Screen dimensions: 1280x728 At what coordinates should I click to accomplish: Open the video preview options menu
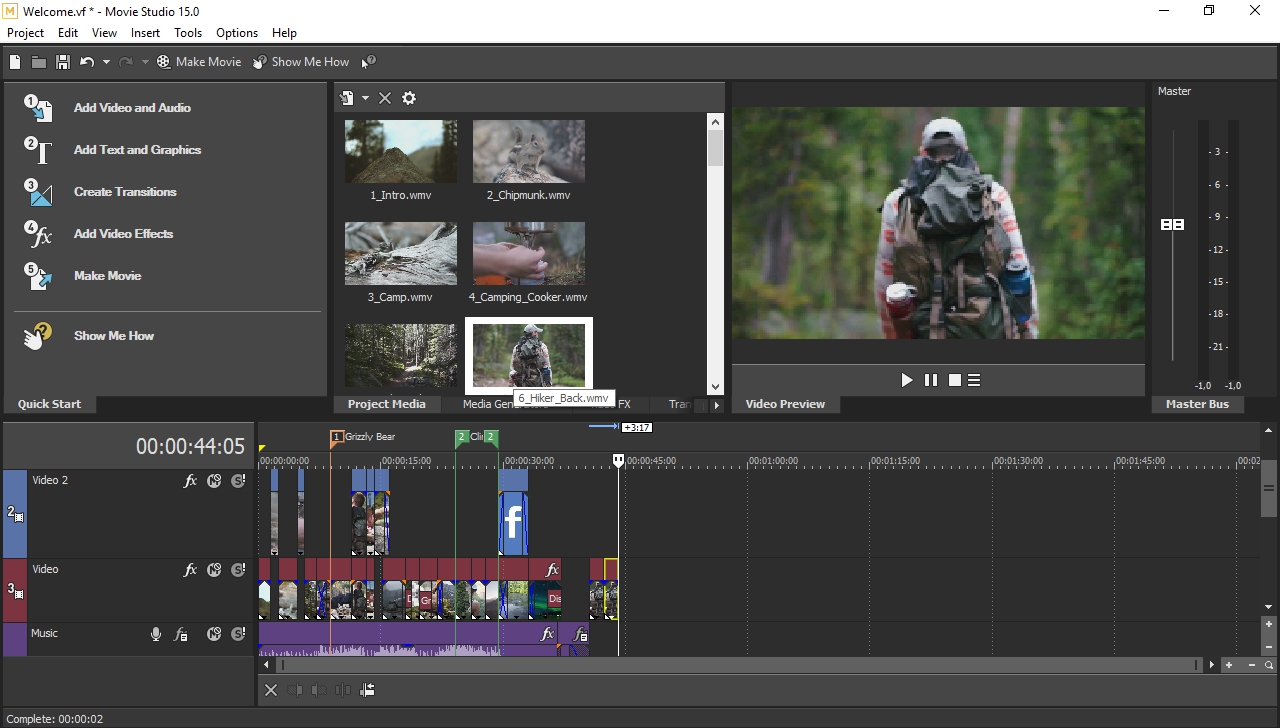coord(974,380)
